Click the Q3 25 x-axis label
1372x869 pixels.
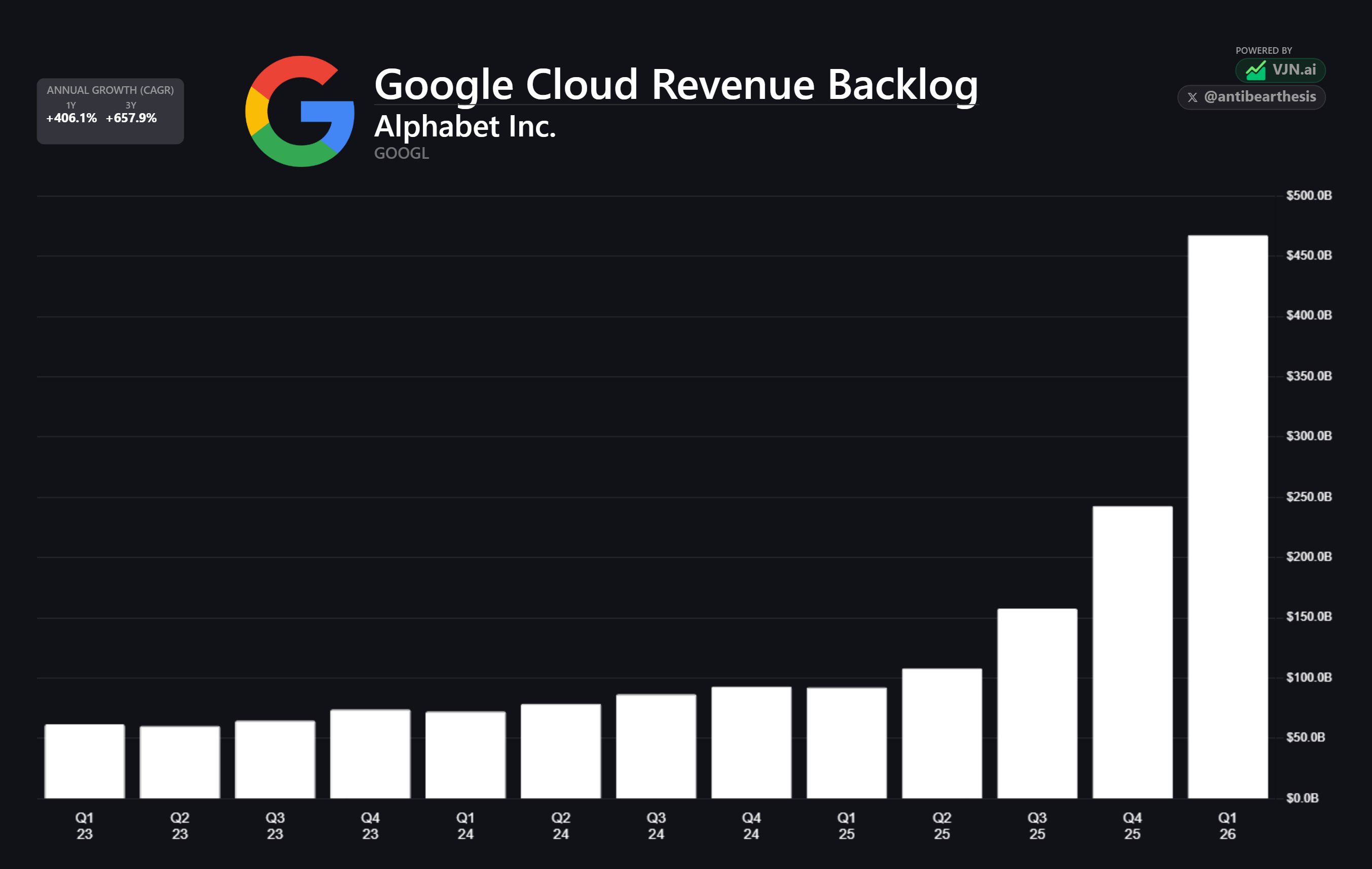[1037, 826]
